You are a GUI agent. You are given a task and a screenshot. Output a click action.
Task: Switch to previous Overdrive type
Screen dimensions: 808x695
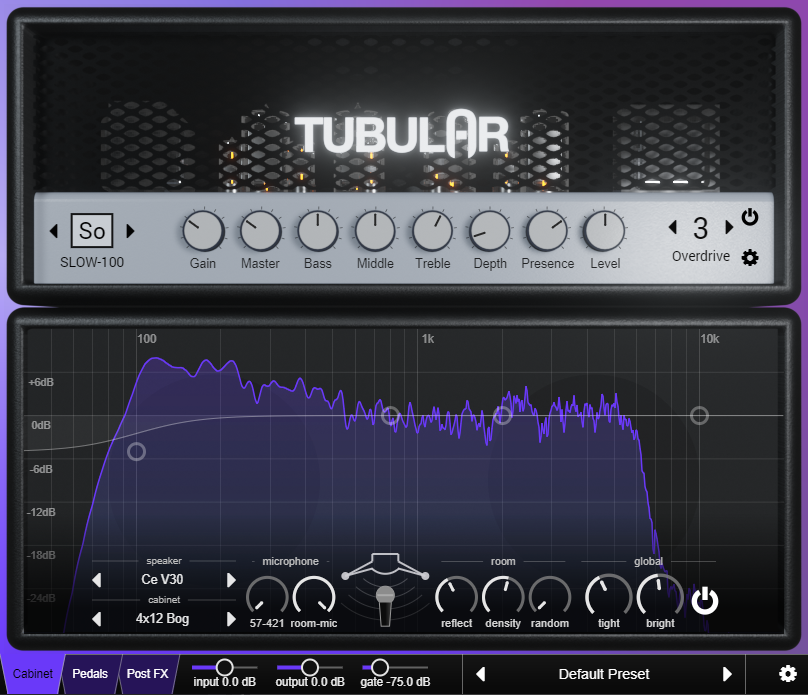[x=672, y=227]
